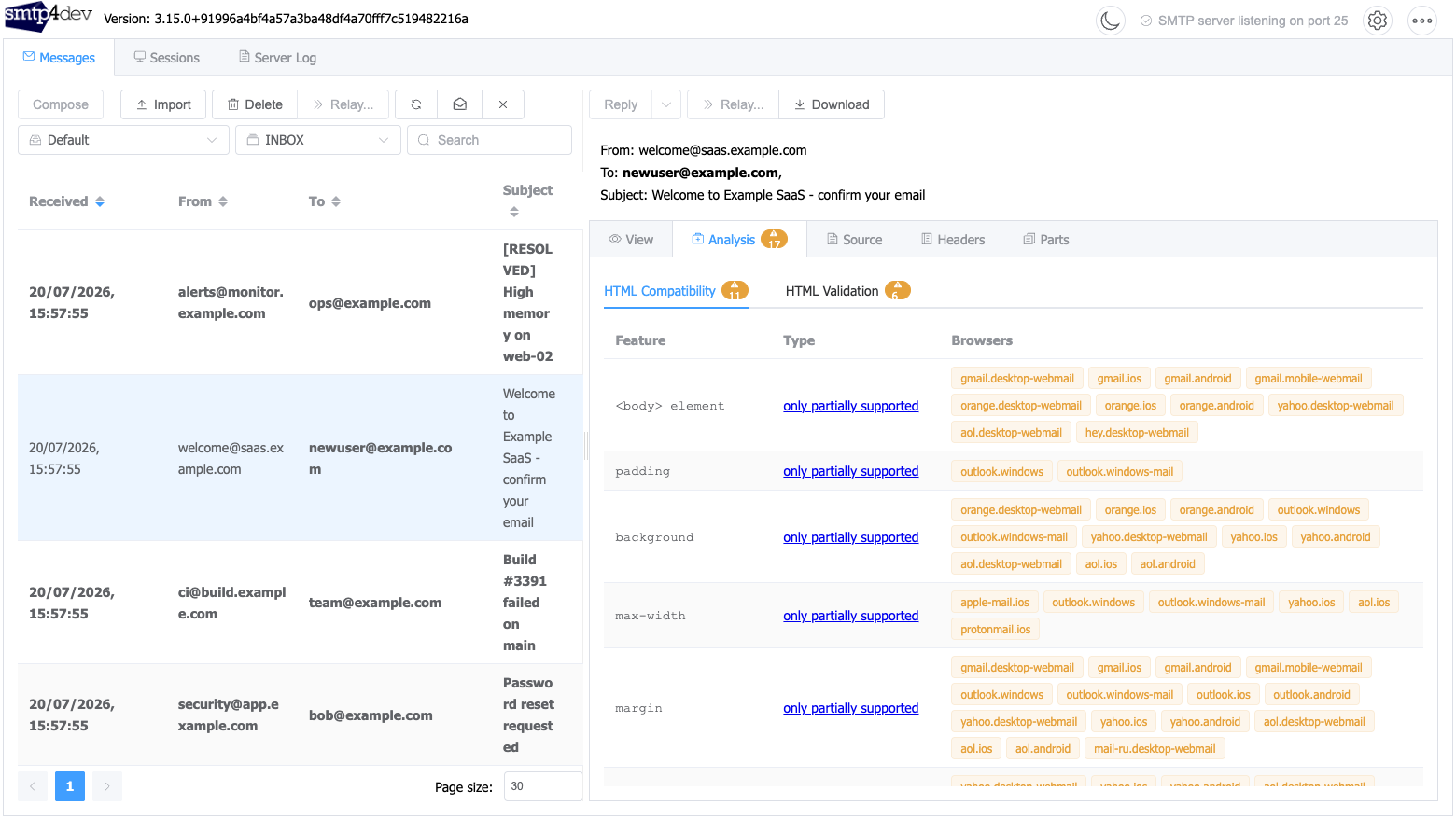Screen dimensions: 1456x819
Task: Go to next page arrow
Action: point(107,786)
